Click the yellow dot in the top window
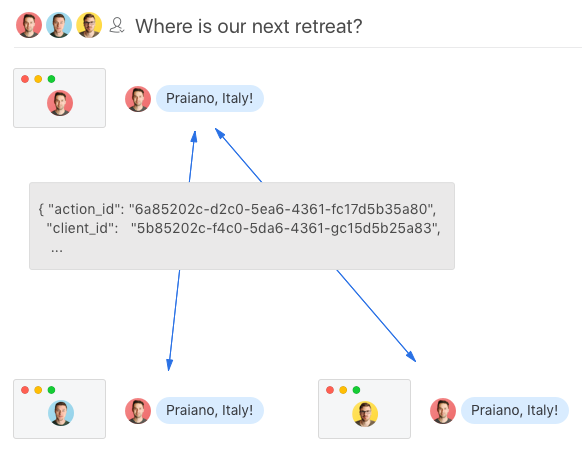582x451 pixels. tap(38, 79)
